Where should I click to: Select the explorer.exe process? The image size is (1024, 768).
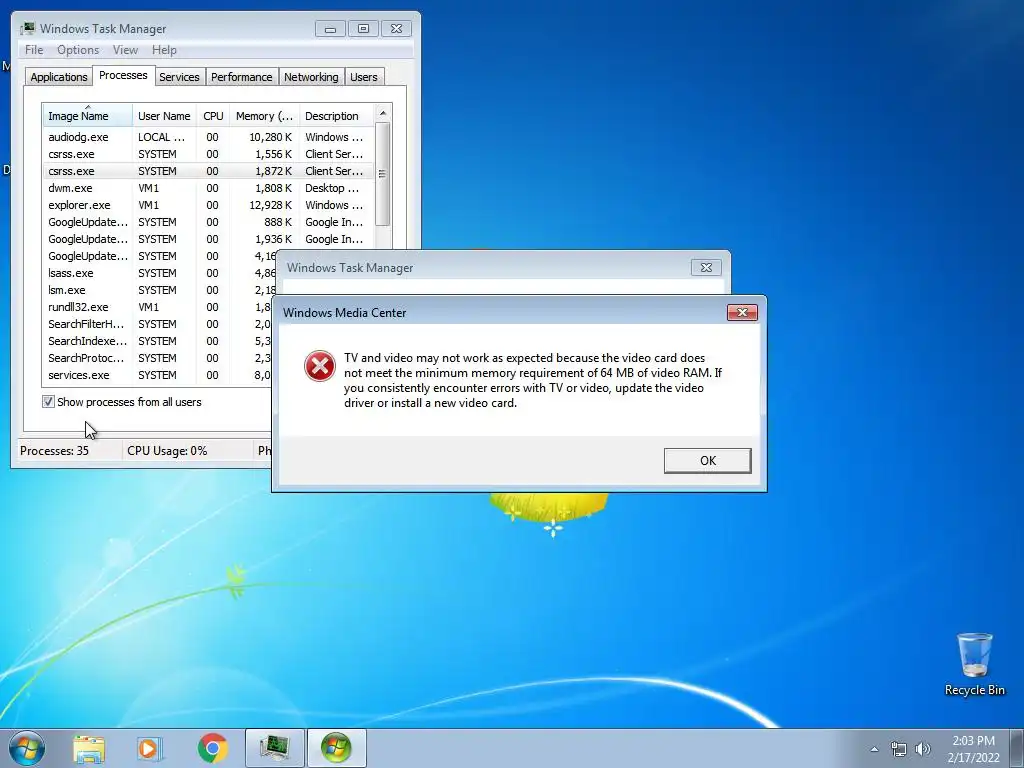[x=208, y=205]
